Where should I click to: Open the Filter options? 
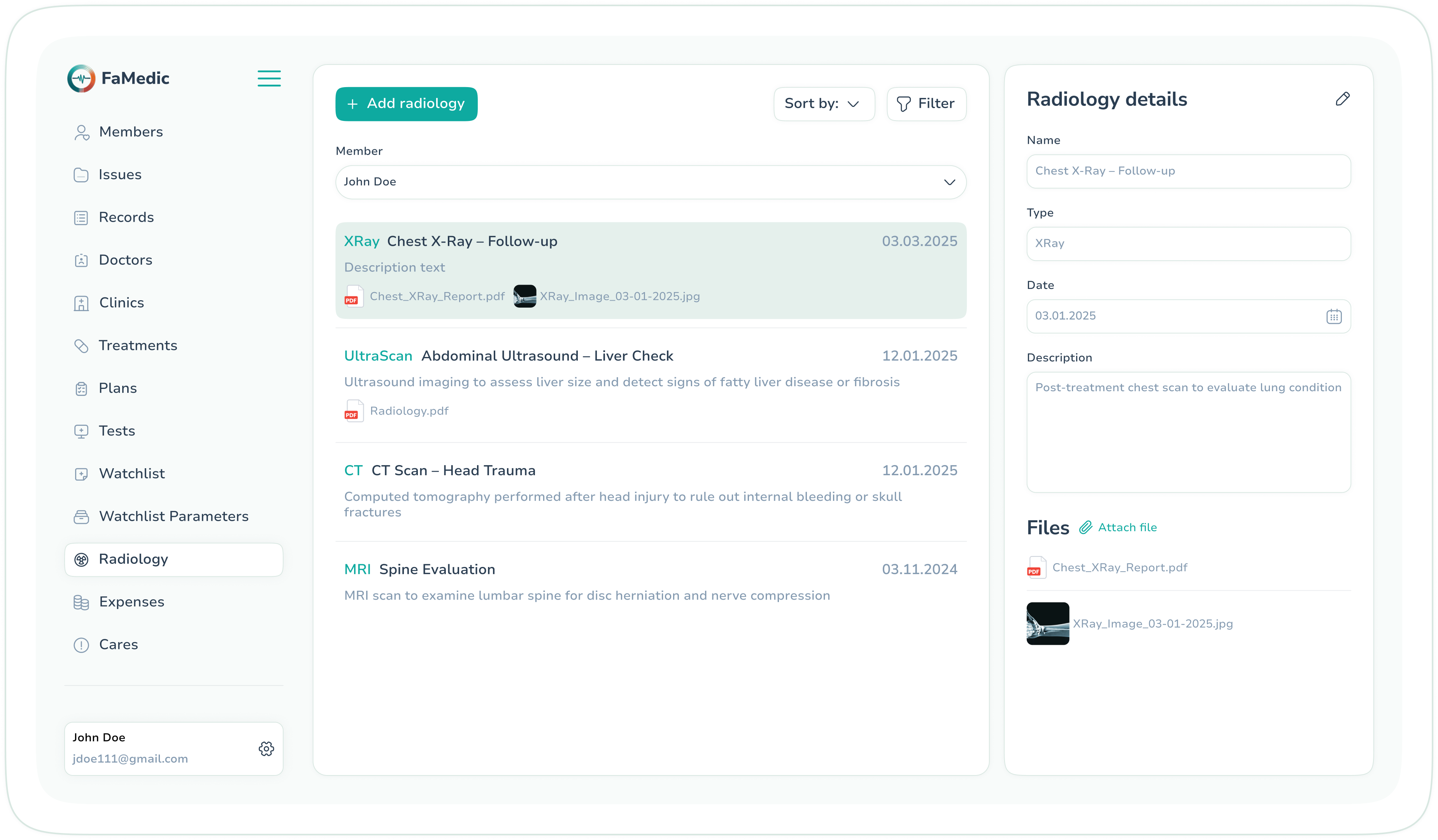[x=926, y=104]
